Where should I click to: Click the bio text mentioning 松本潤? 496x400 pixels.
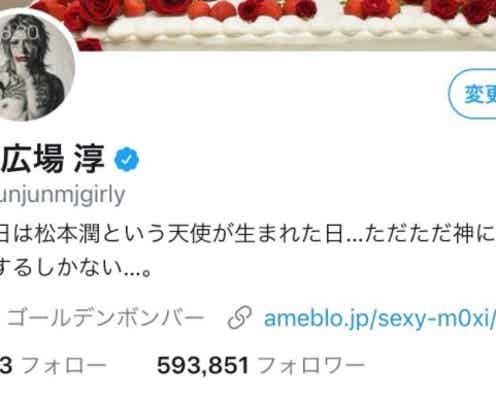coord(248,234)
